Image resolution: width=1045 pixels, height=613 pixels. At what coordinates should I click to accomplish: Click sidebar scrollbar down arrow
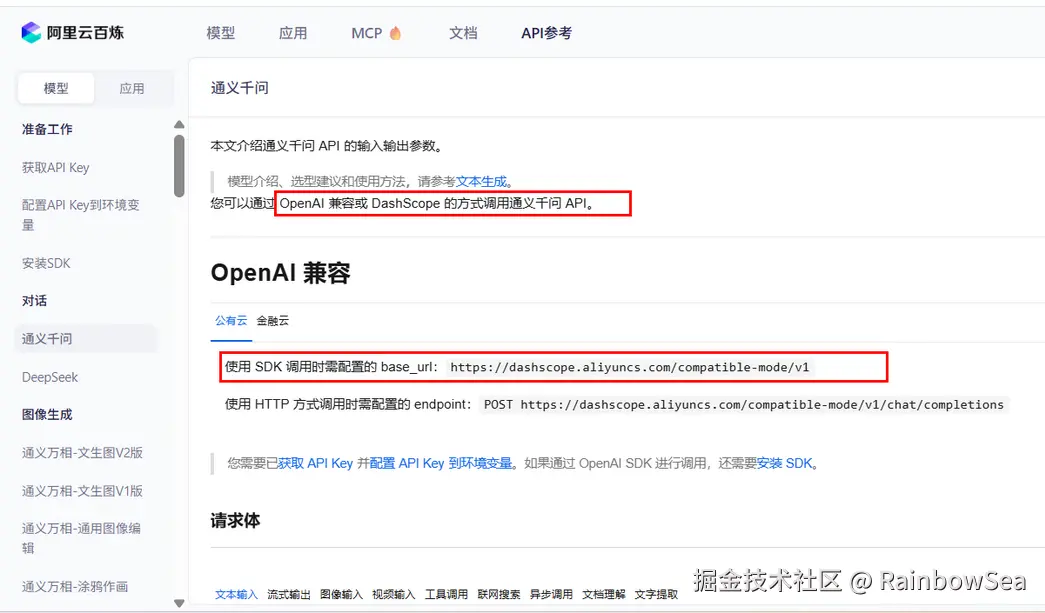(179, 603)
